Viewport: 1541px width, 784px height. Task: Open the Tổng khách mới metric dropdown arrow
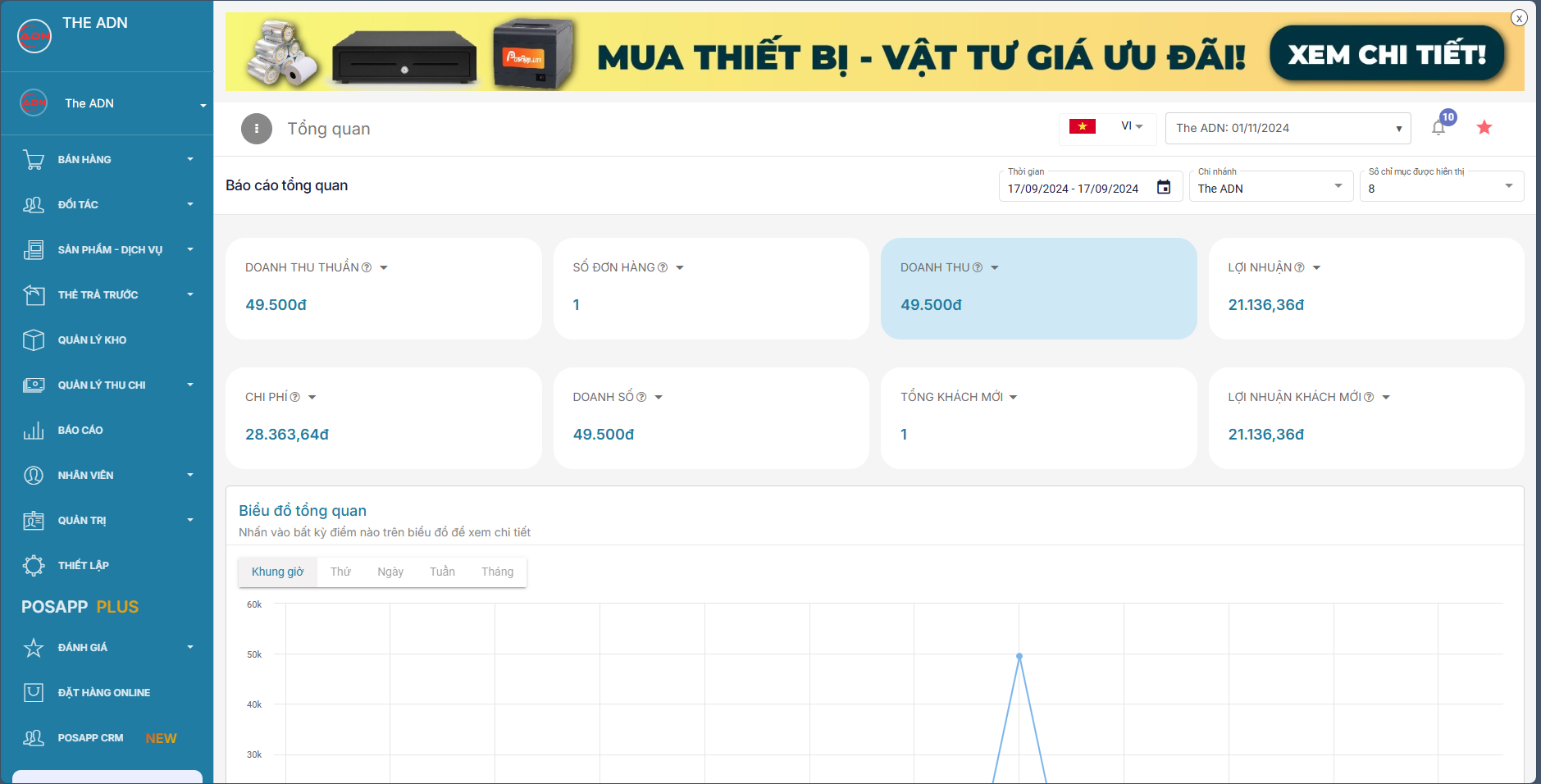(1013, 398)
